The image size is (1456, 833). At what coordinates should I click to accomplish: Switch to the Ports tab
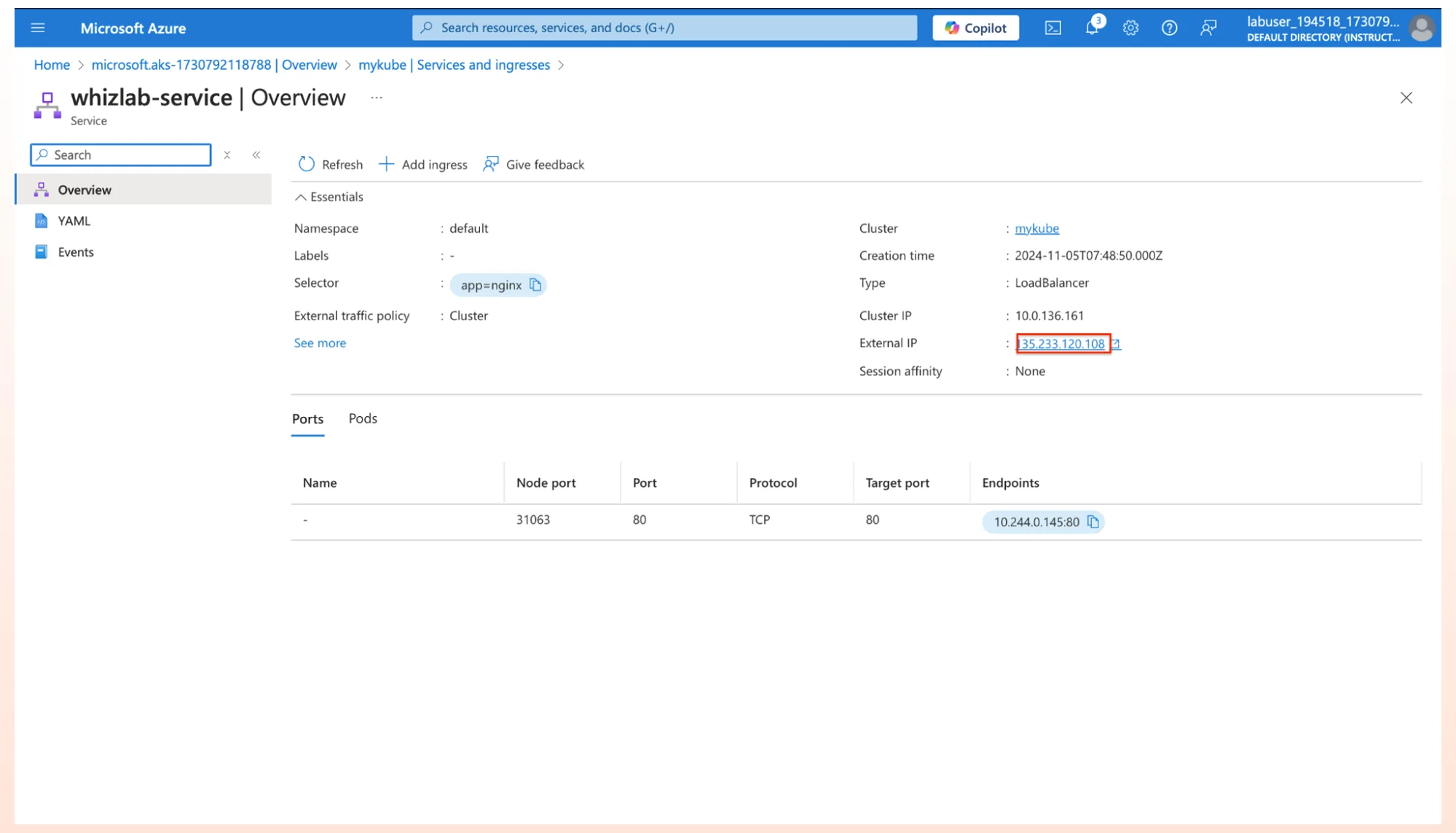tap(307, 419)
